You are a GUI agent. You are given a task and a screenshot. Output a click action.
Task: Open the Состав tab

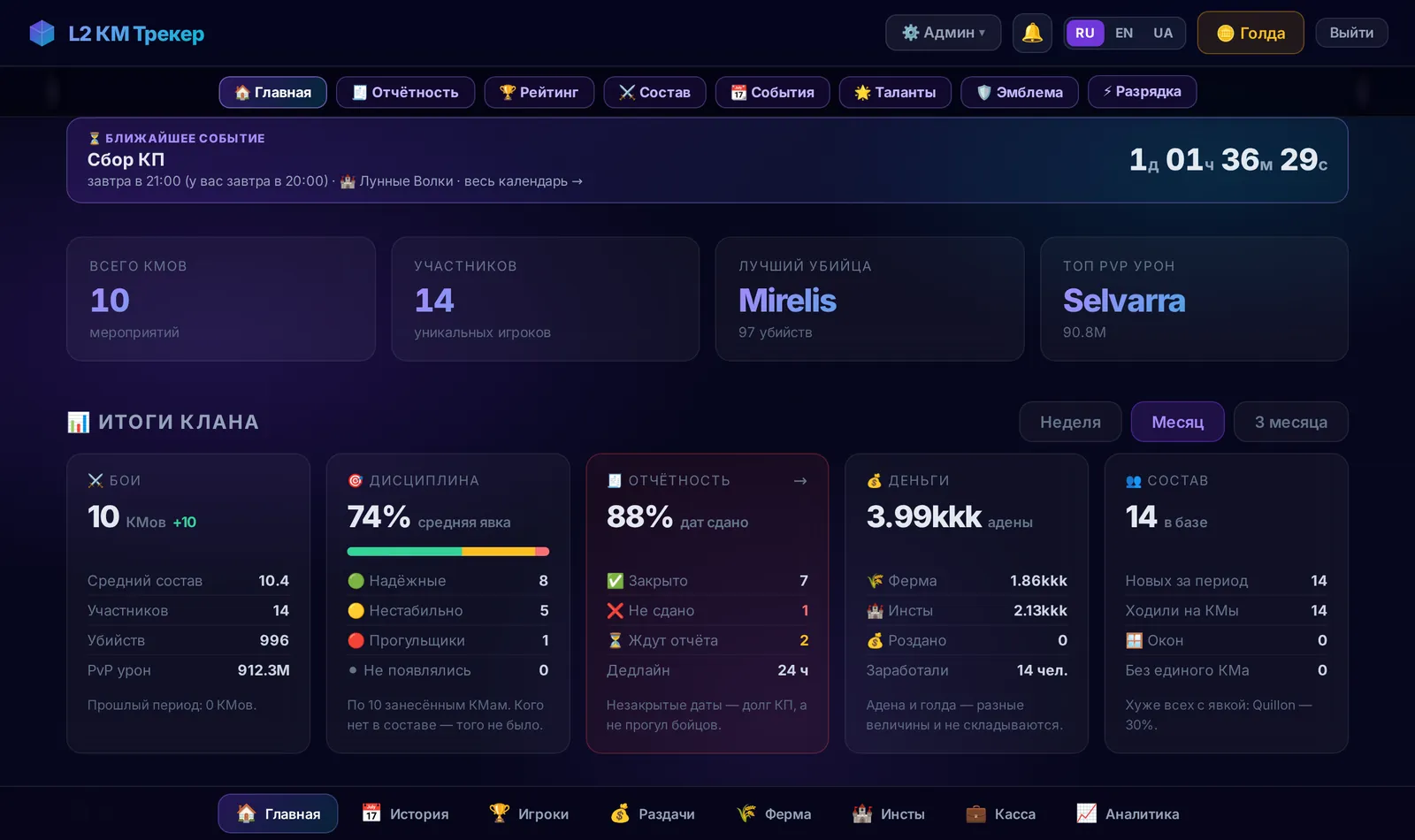tap(654, 92)
